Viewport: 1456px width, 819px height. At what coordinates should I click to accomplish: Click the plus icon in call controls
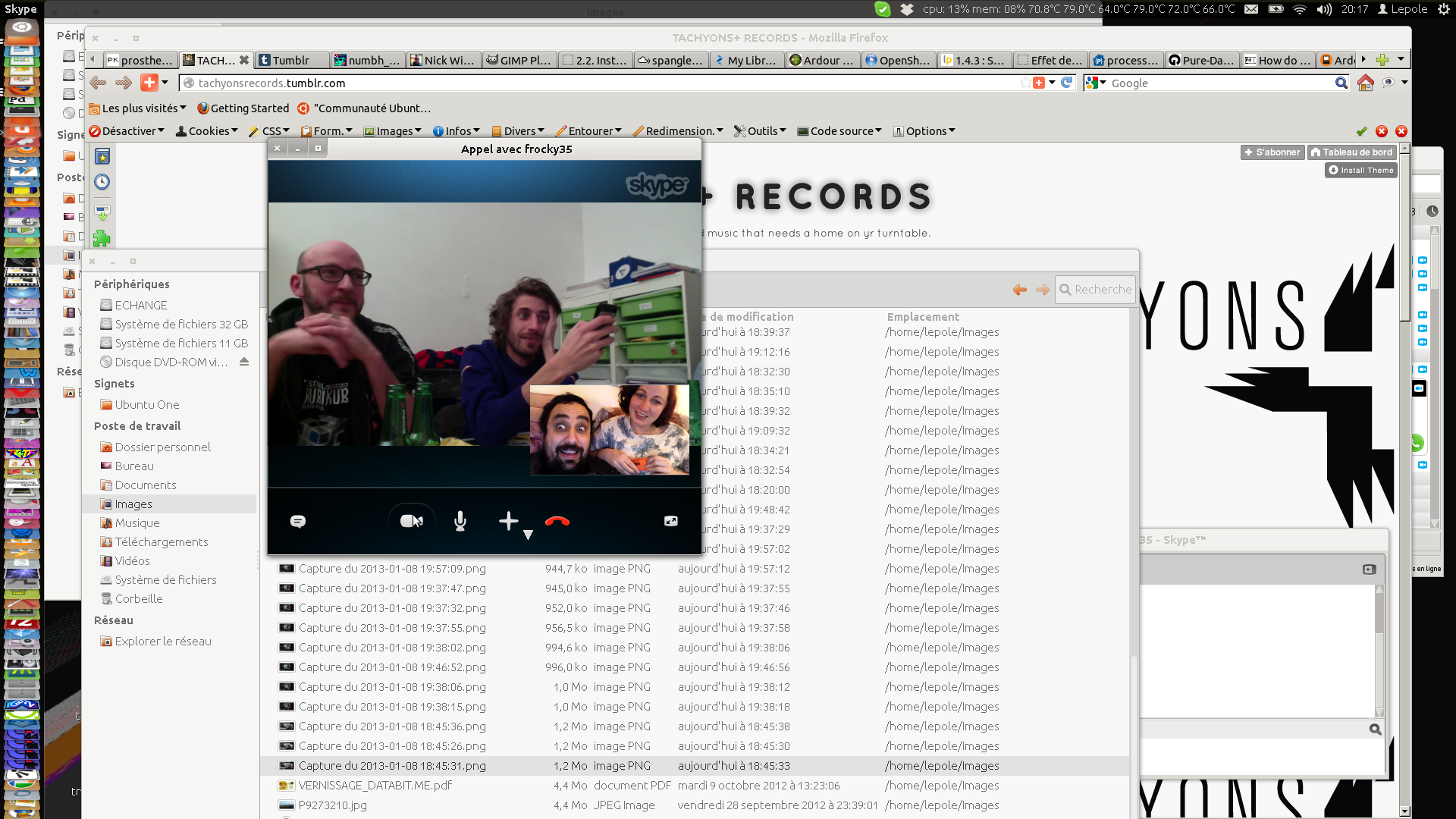click(509, 521)
